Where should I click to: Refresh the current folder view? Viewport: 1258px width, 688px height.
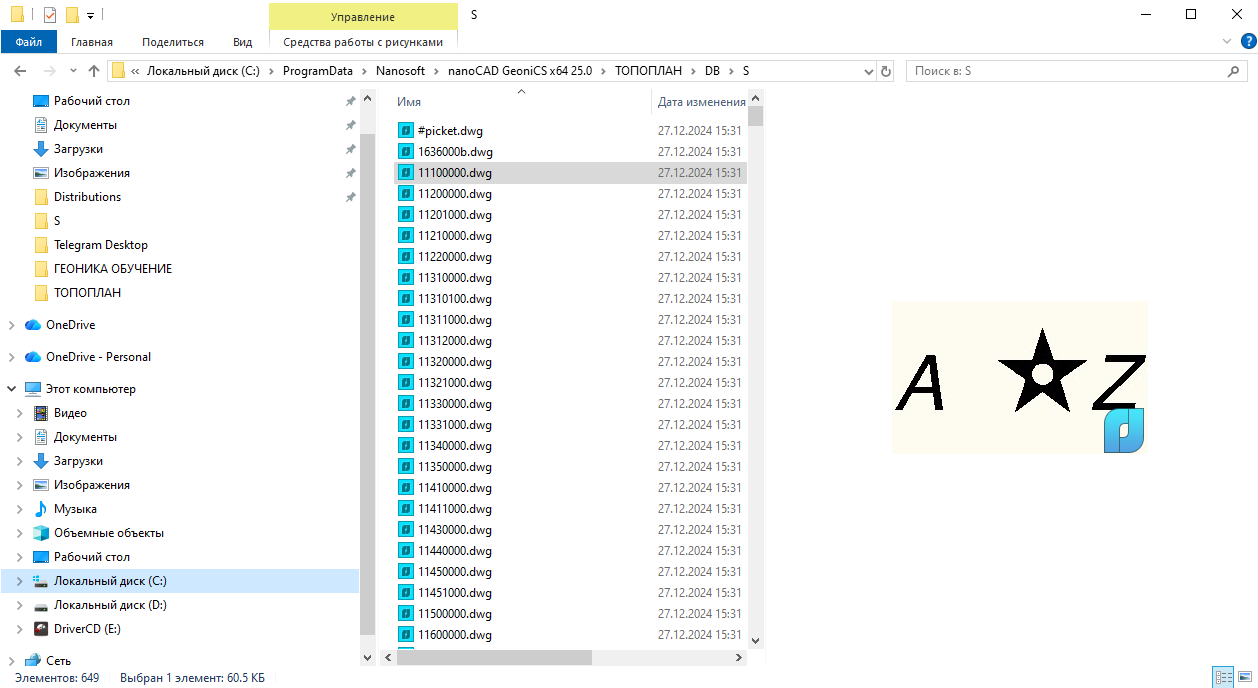point(885,71)
